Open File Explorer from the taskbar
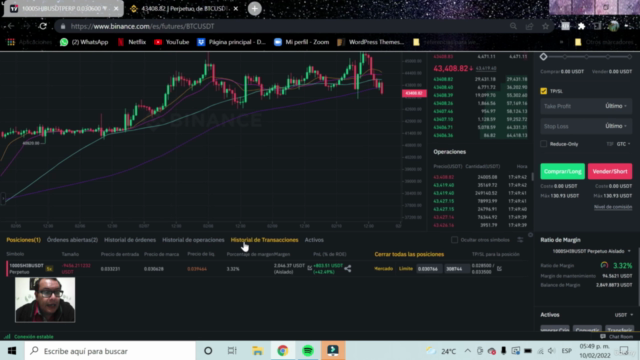 click(258, 351)
